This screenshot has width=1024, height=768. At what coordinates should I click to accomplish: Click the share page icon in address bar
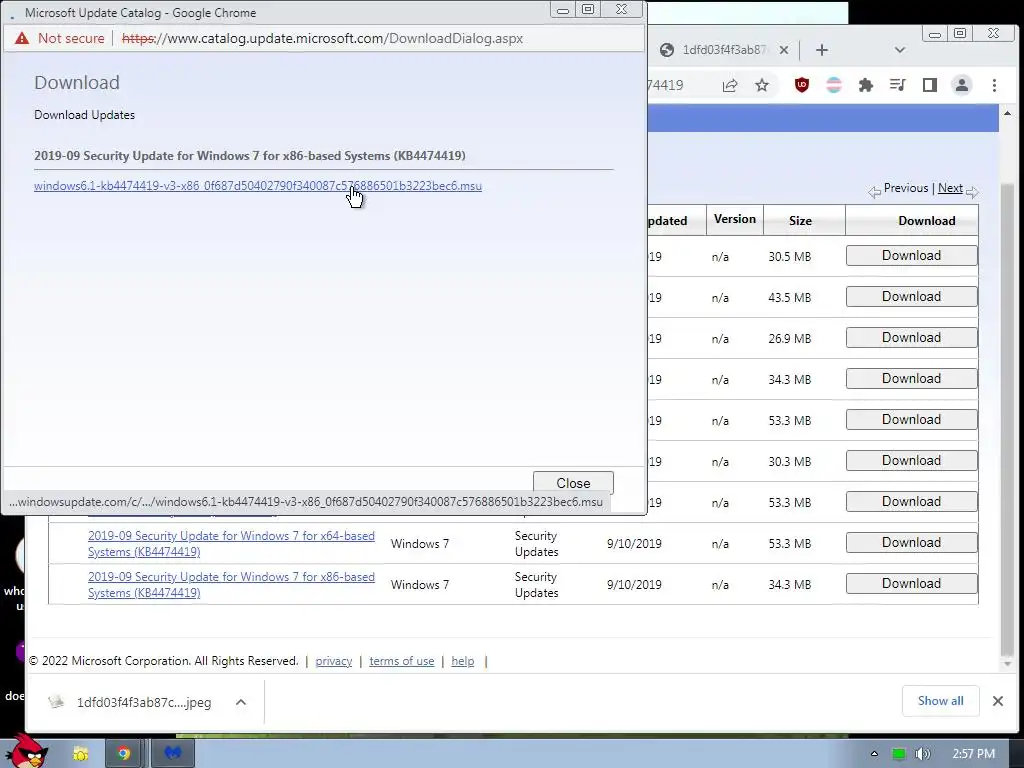[x=729, y=86]
